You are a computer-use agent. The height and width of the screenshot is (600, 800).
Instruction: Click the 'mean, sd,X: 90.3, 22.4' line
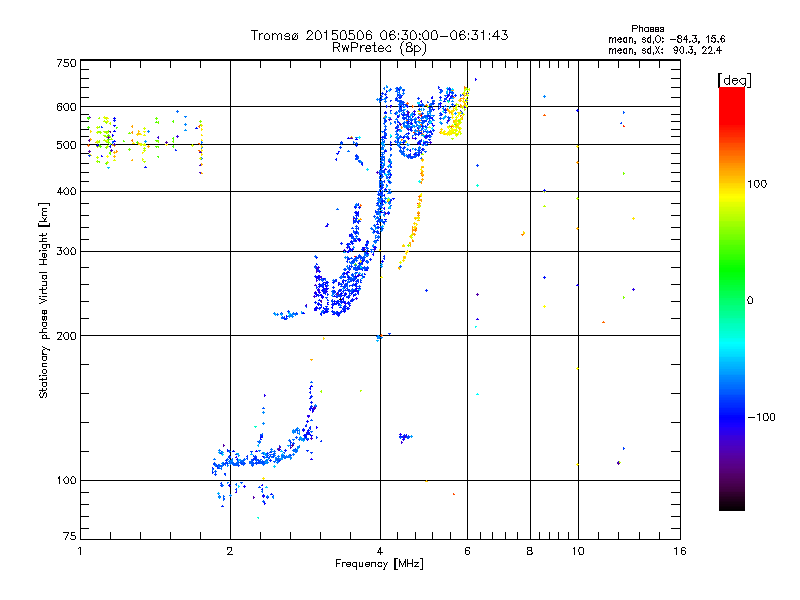pyautogui.click(x=665, y=50)
